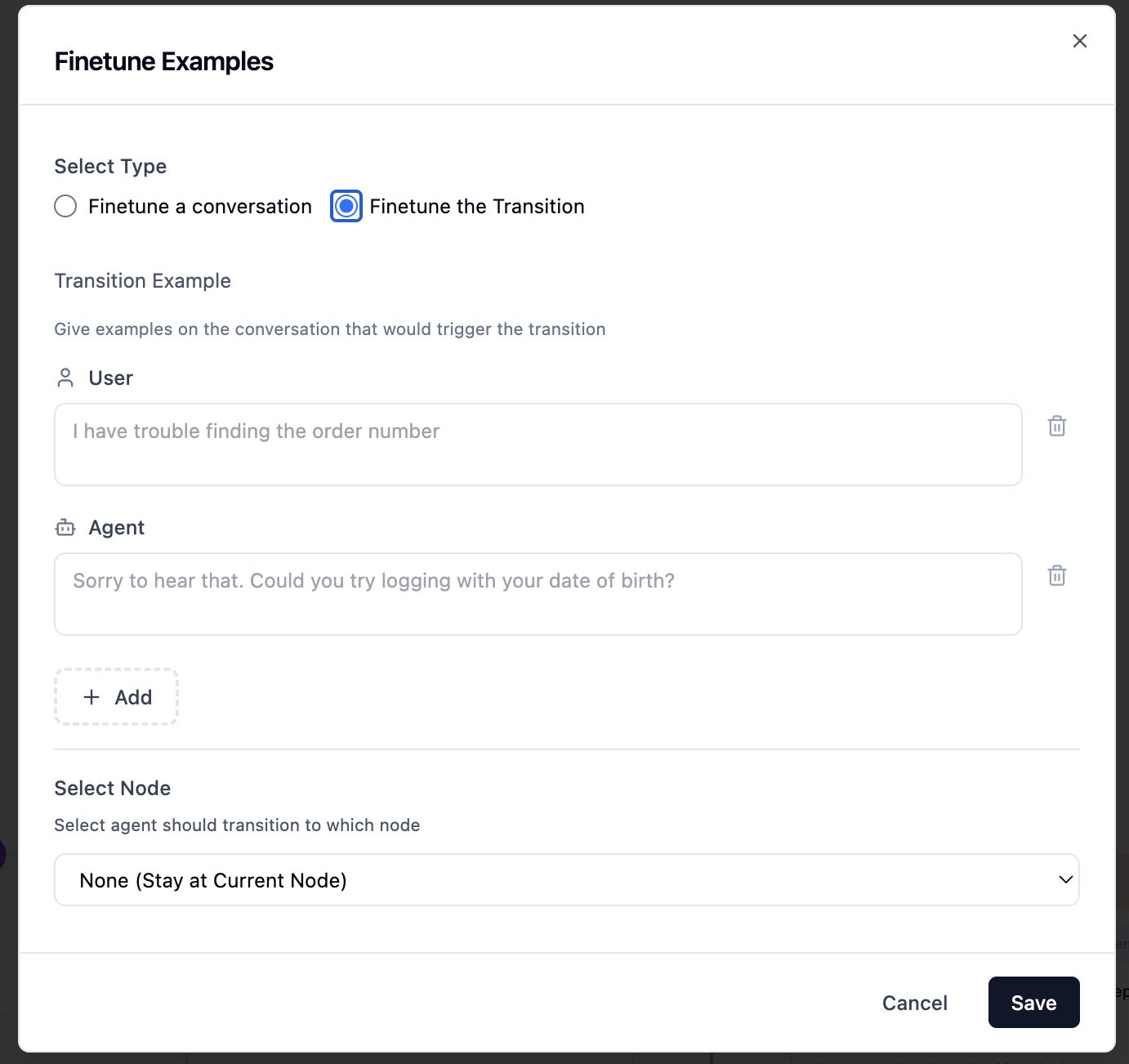Delete the Agent message example

1056,575
